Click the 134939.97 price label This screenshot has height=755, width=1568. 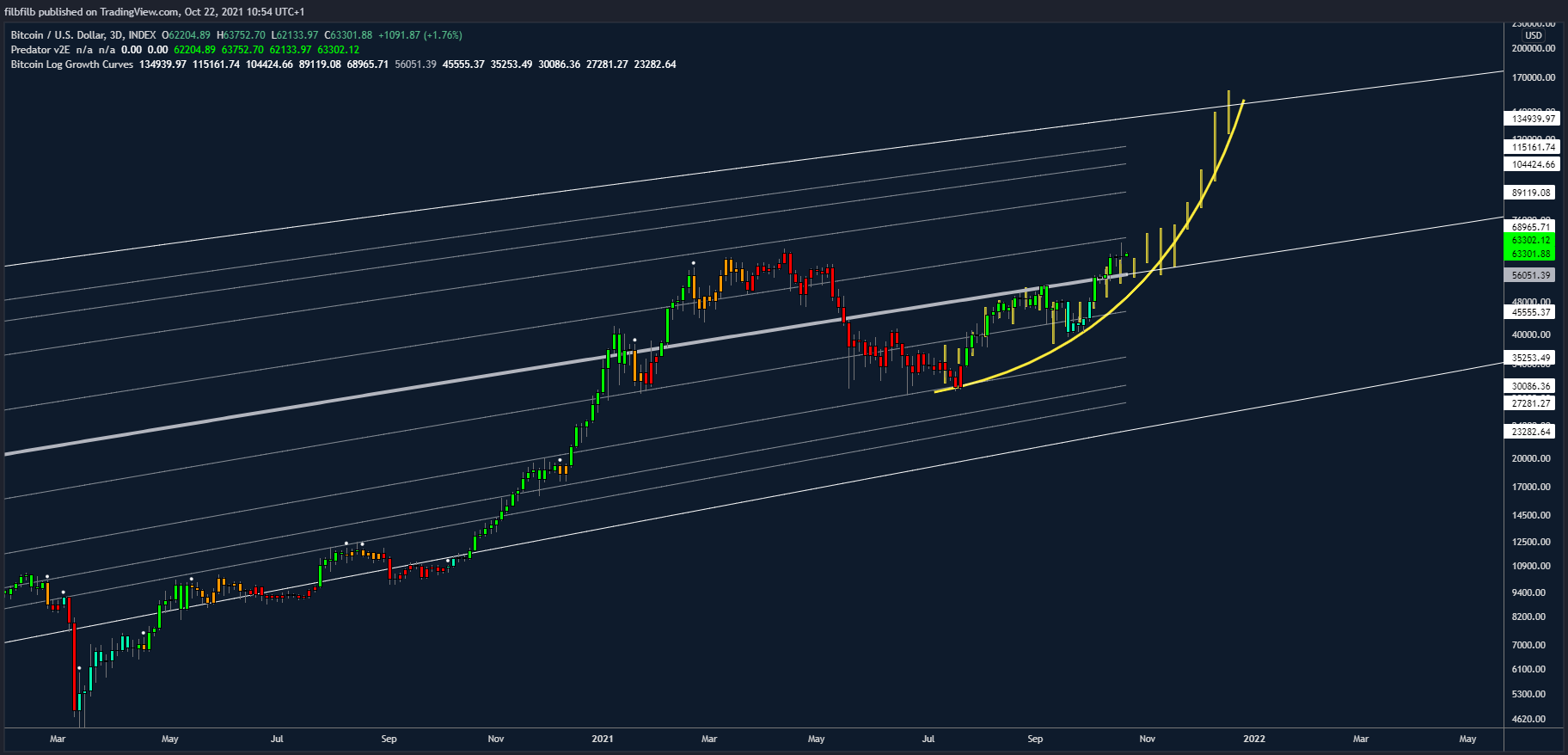point(1533,119)
